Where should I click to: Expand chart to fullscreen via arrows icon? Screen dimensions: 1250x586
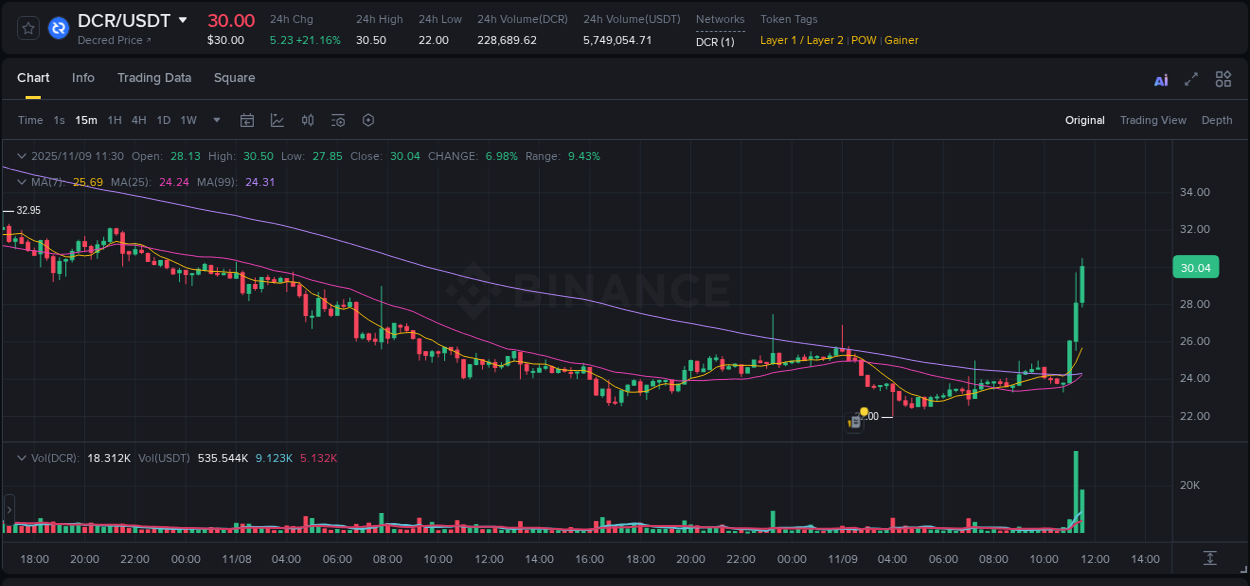pyautogui.click(x=1191, y=78)
